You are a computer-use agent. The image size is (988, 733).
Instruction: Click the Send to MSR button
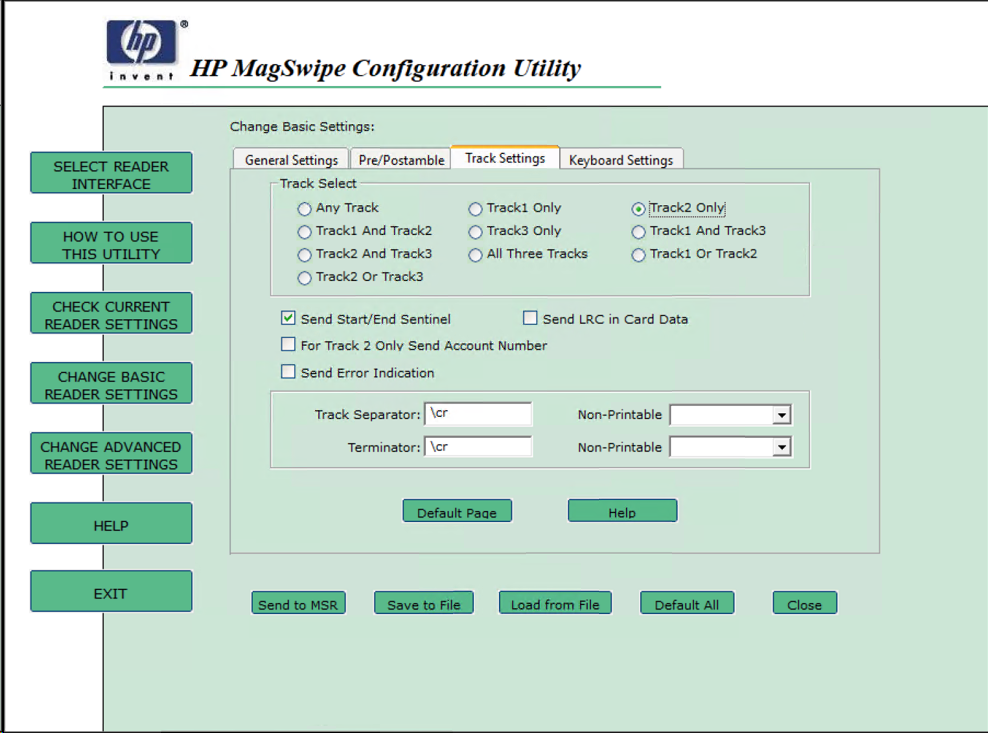pyautogui.click(x=297, y=604)
